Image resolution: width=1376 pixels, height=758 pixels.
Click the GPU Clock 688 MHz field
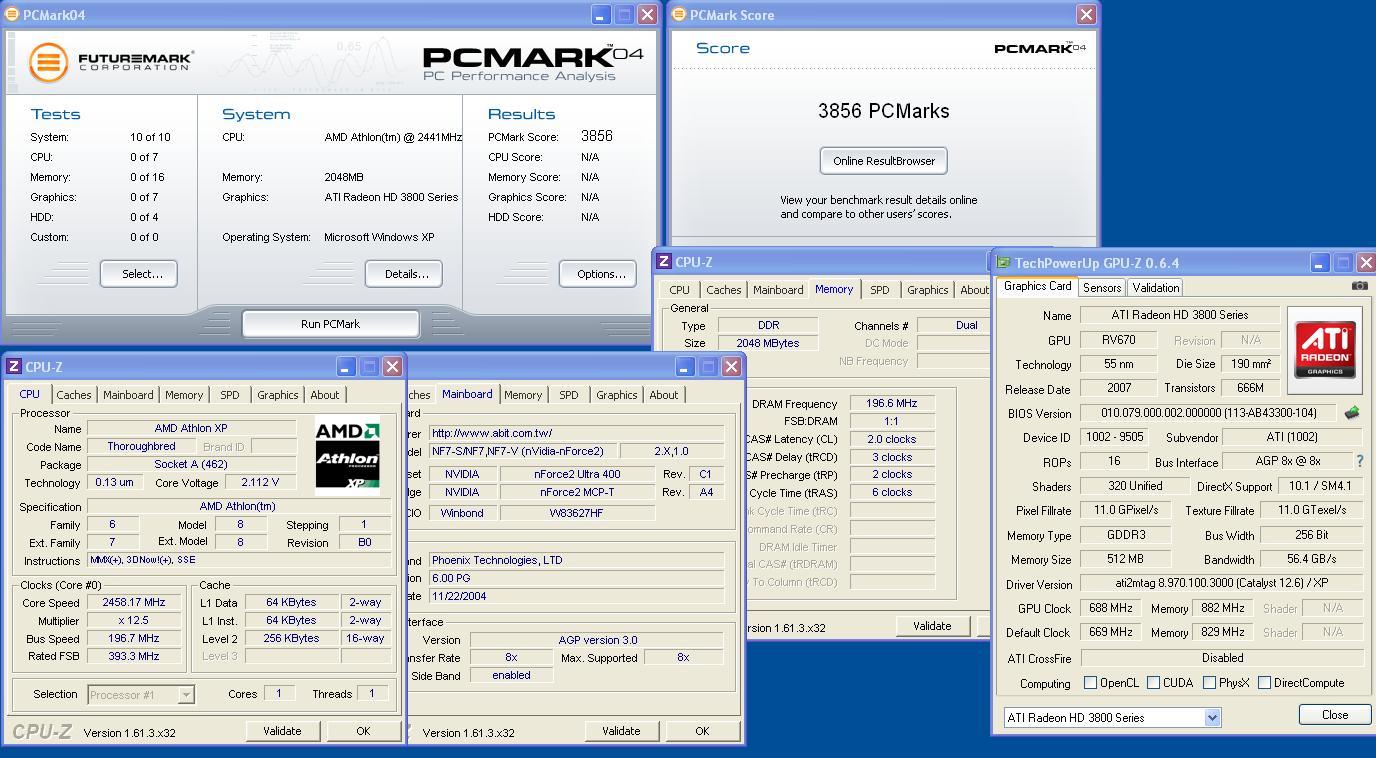1110,608
